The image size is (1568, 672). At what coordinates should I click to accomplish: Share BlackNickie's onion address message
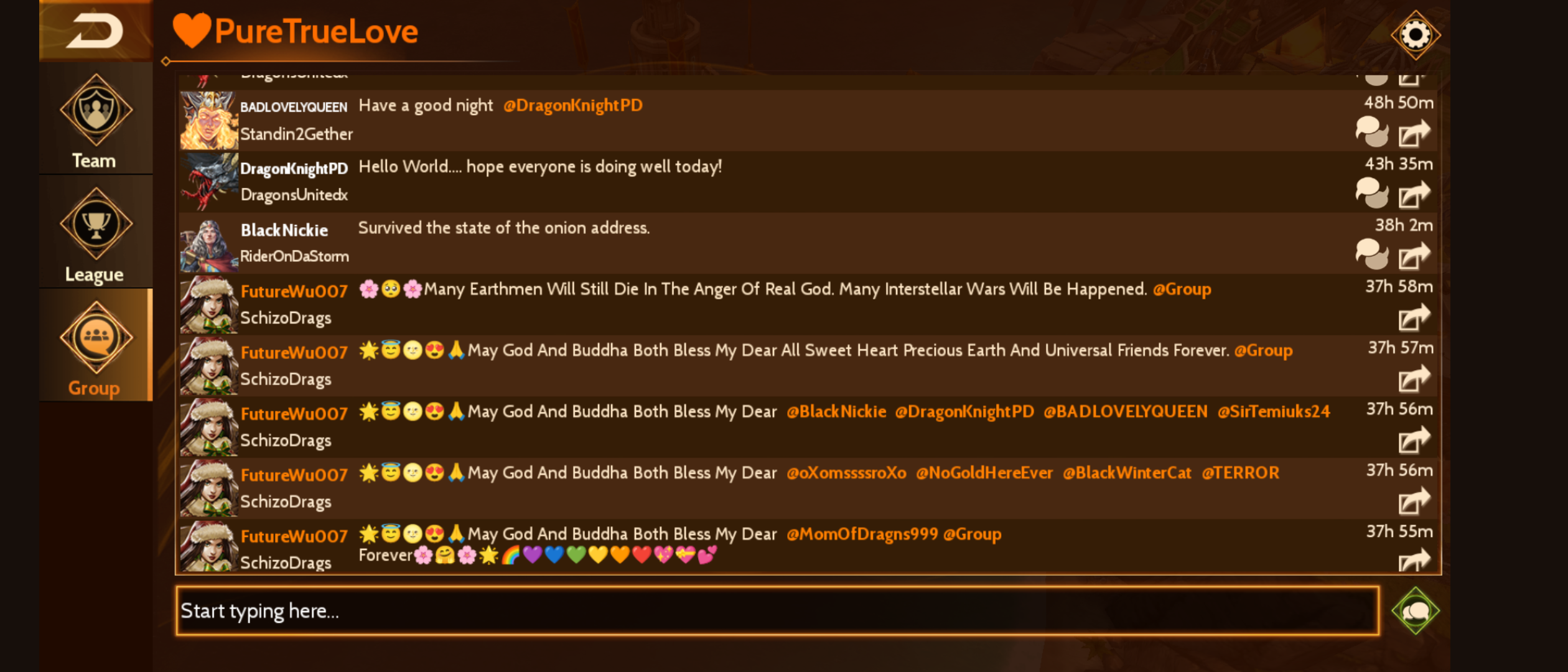tap(1414, 256)
